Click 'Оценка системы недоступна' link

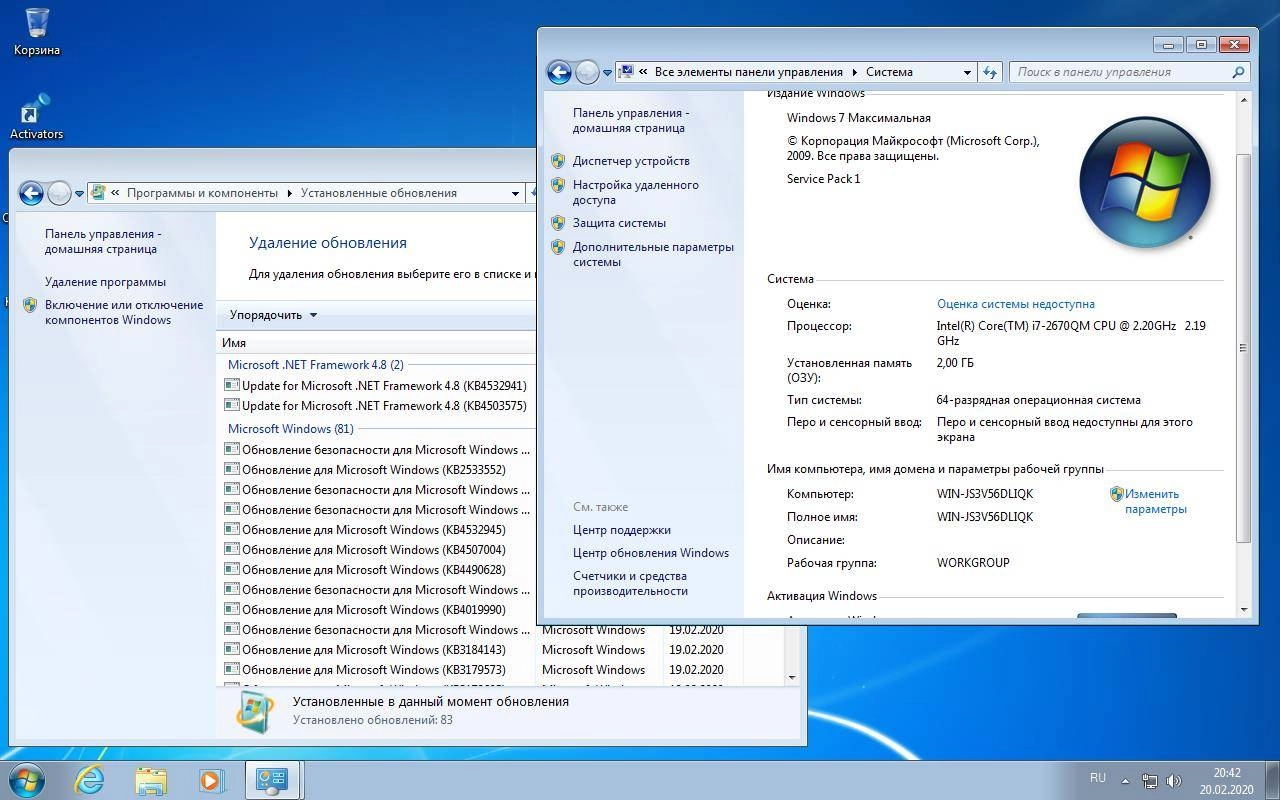coord(1016,304)
